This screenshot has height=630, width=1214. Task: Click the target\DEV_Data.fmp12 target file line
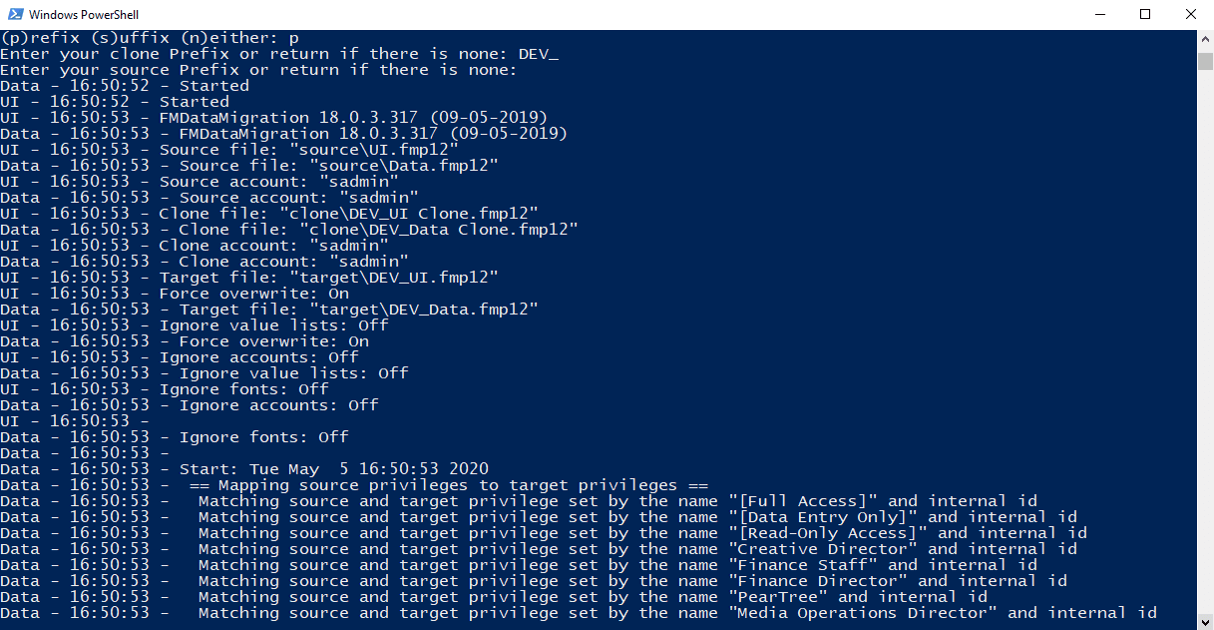[270, 310]
